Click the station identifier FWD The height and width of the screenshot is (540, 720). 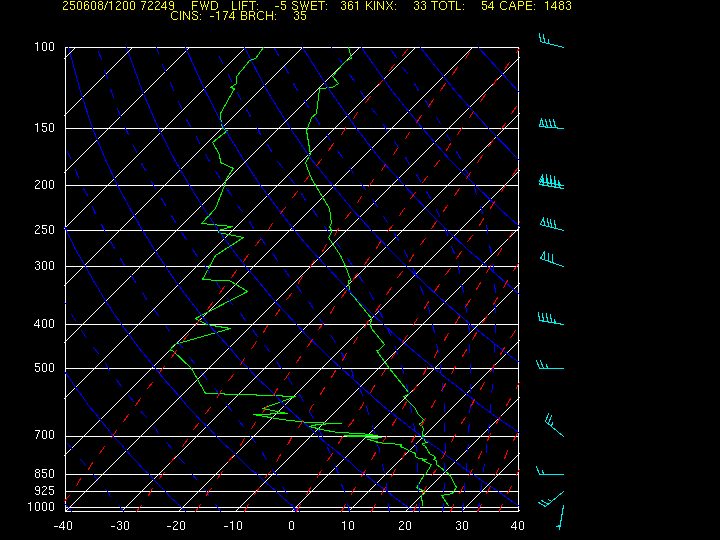point(205,6)
